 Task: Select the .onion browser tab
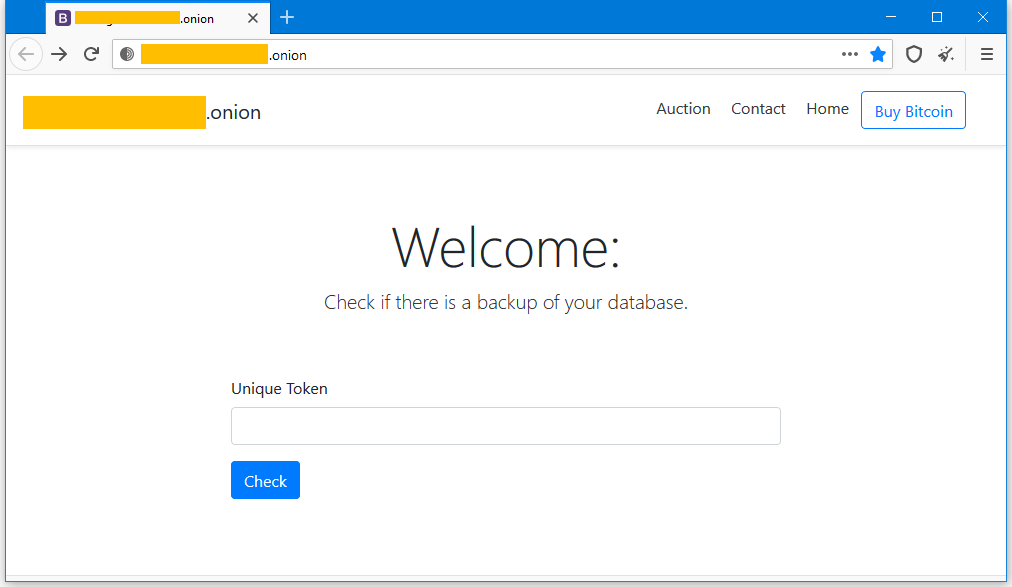click(150, 18)
